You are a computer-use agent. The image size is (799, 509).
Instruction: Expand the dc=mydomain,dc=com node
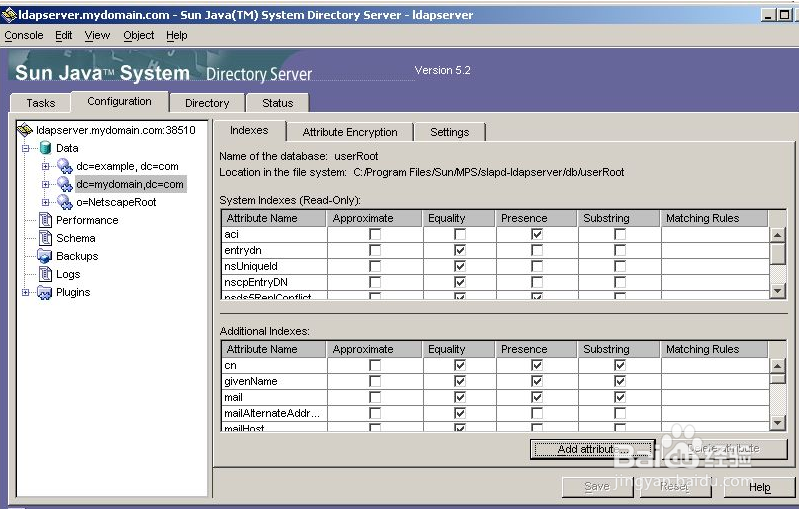pos(45,184)
